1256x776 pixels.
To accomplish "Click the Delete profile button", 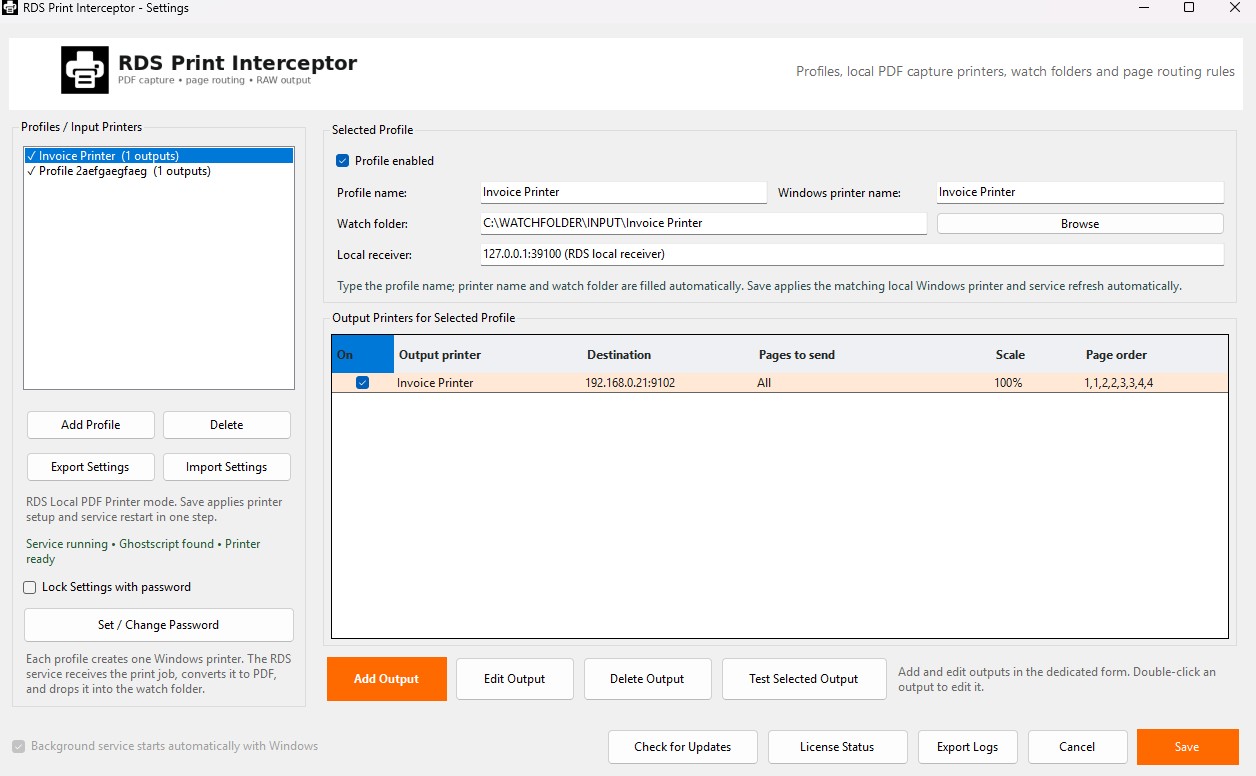I will 227,425.
